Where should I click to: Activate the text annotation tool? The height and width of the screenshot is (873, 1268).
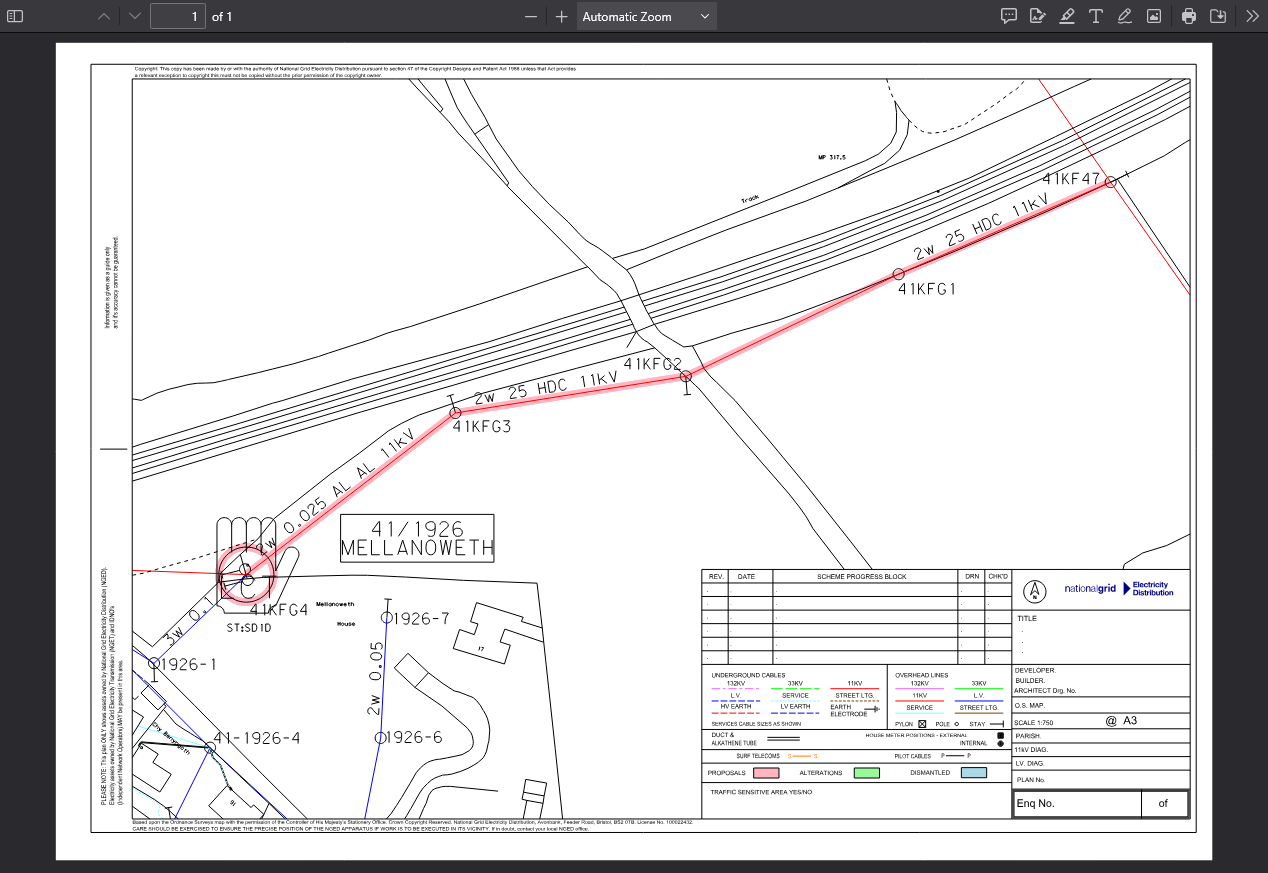click(x=1096, y=16)
